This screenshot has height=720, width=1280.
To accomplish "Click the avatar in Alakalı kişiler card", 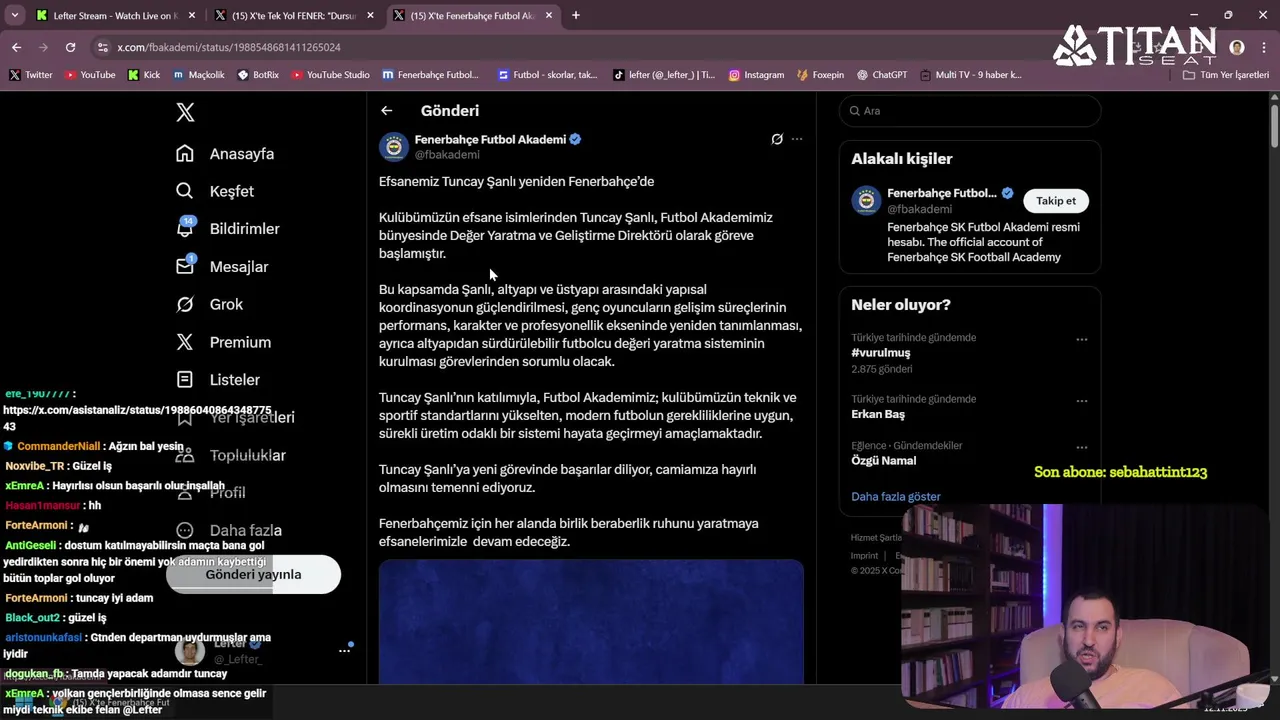I will pos(866,200).
